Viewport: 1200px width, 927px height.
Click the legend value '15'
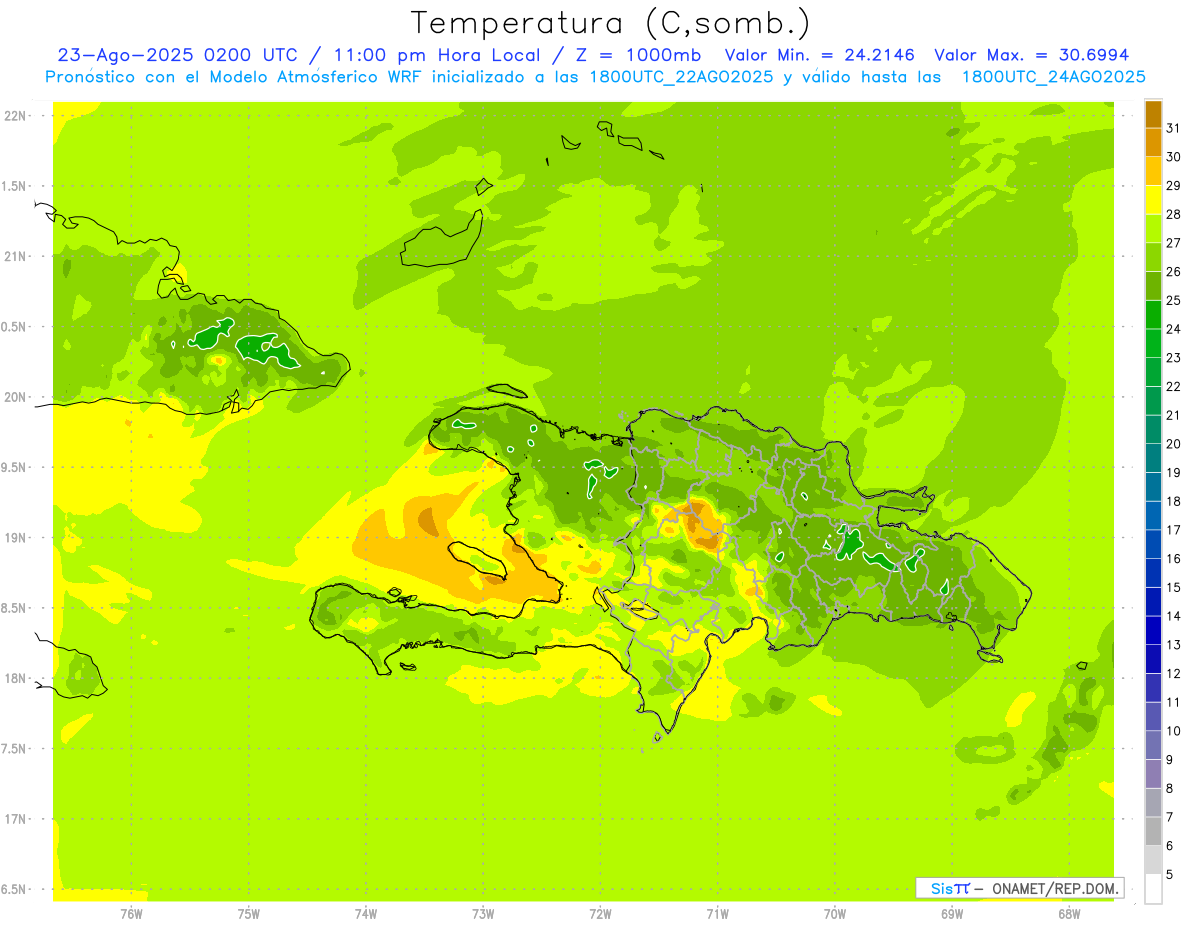click(x=1174, y=587)
